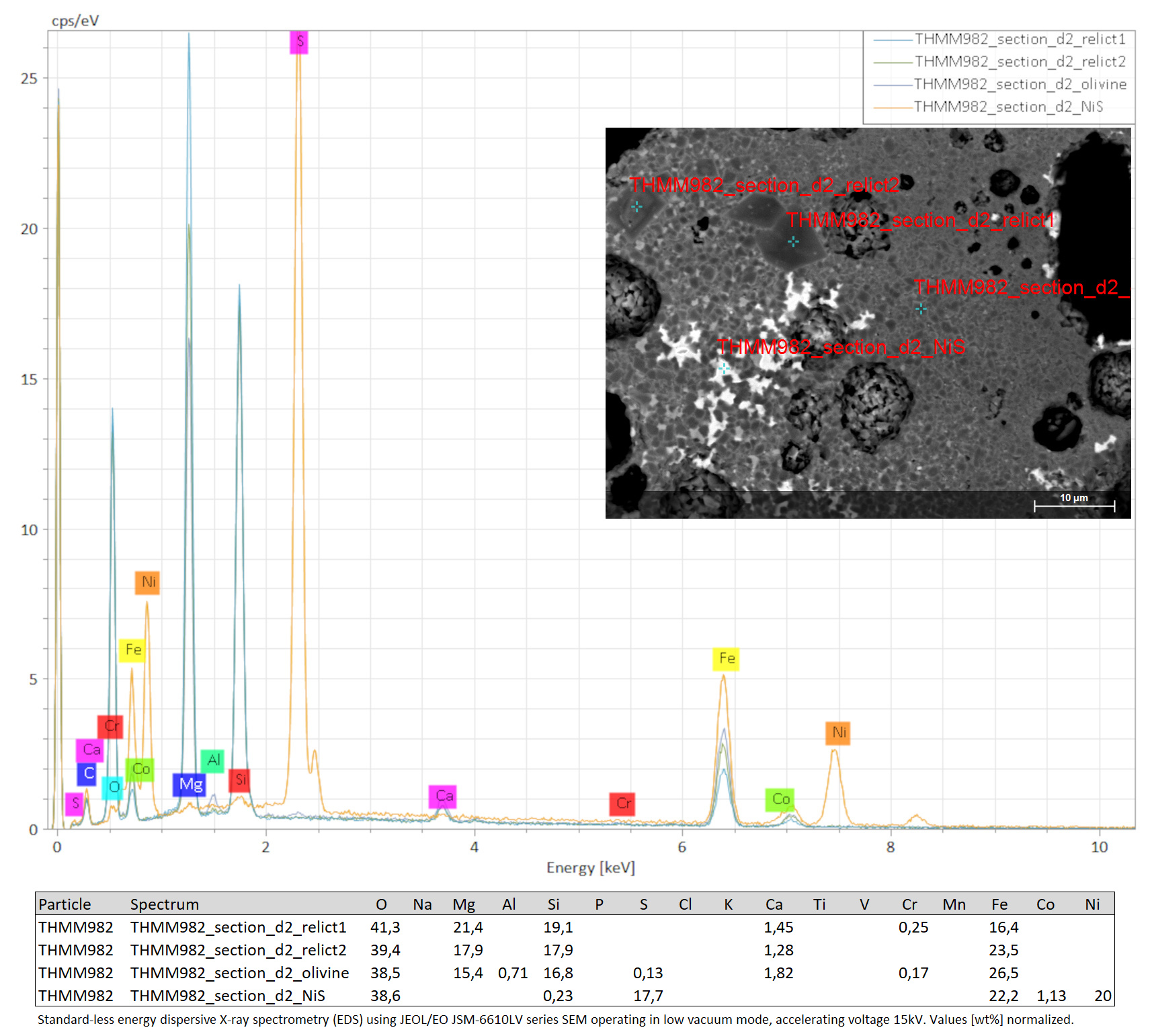Select the green Co label near 7 keV
The width and height of the screenshot is (1152, 1036).
tap(780, 800)
